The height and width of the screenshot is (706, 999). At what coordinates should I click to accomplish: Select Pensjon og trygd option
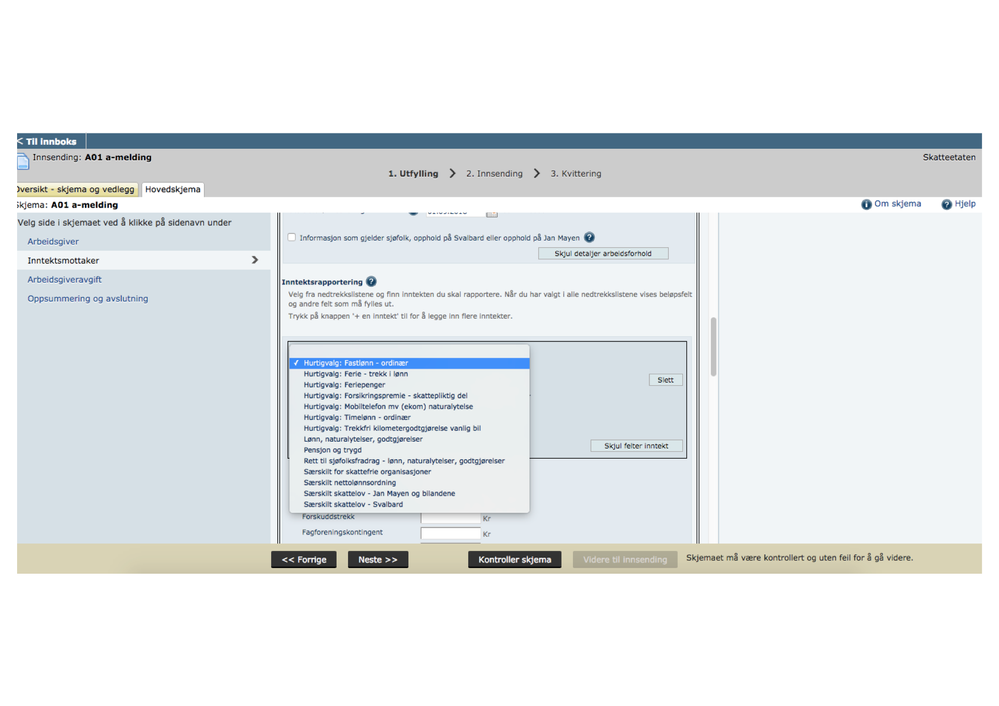click(x=409, y=450)
